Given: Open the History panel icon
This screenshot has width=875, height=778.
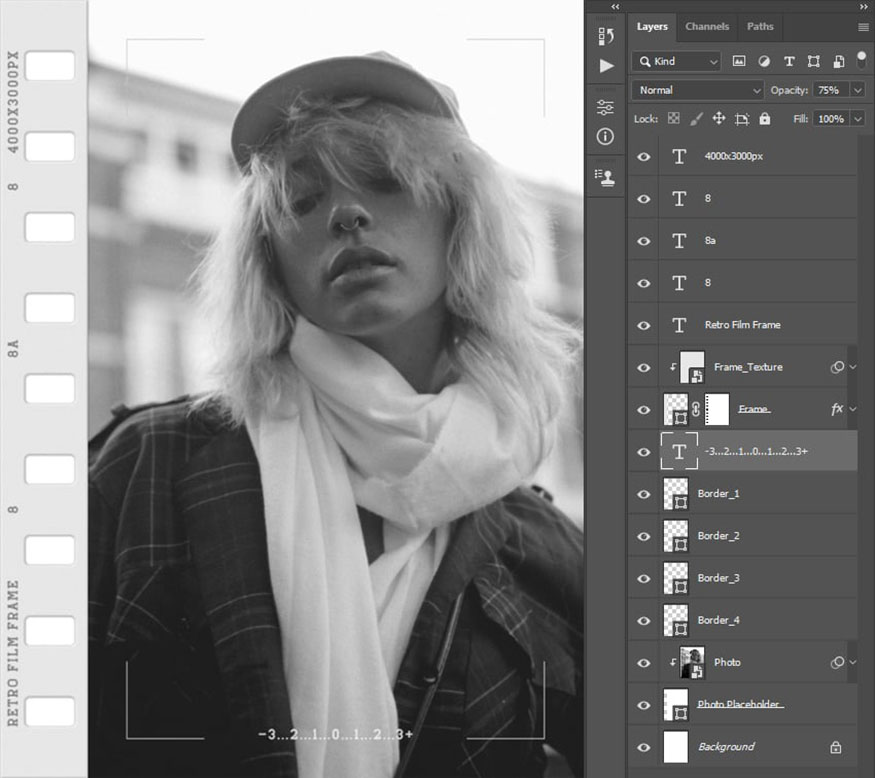Looking at the screenshot, I should tap(605, 36).
